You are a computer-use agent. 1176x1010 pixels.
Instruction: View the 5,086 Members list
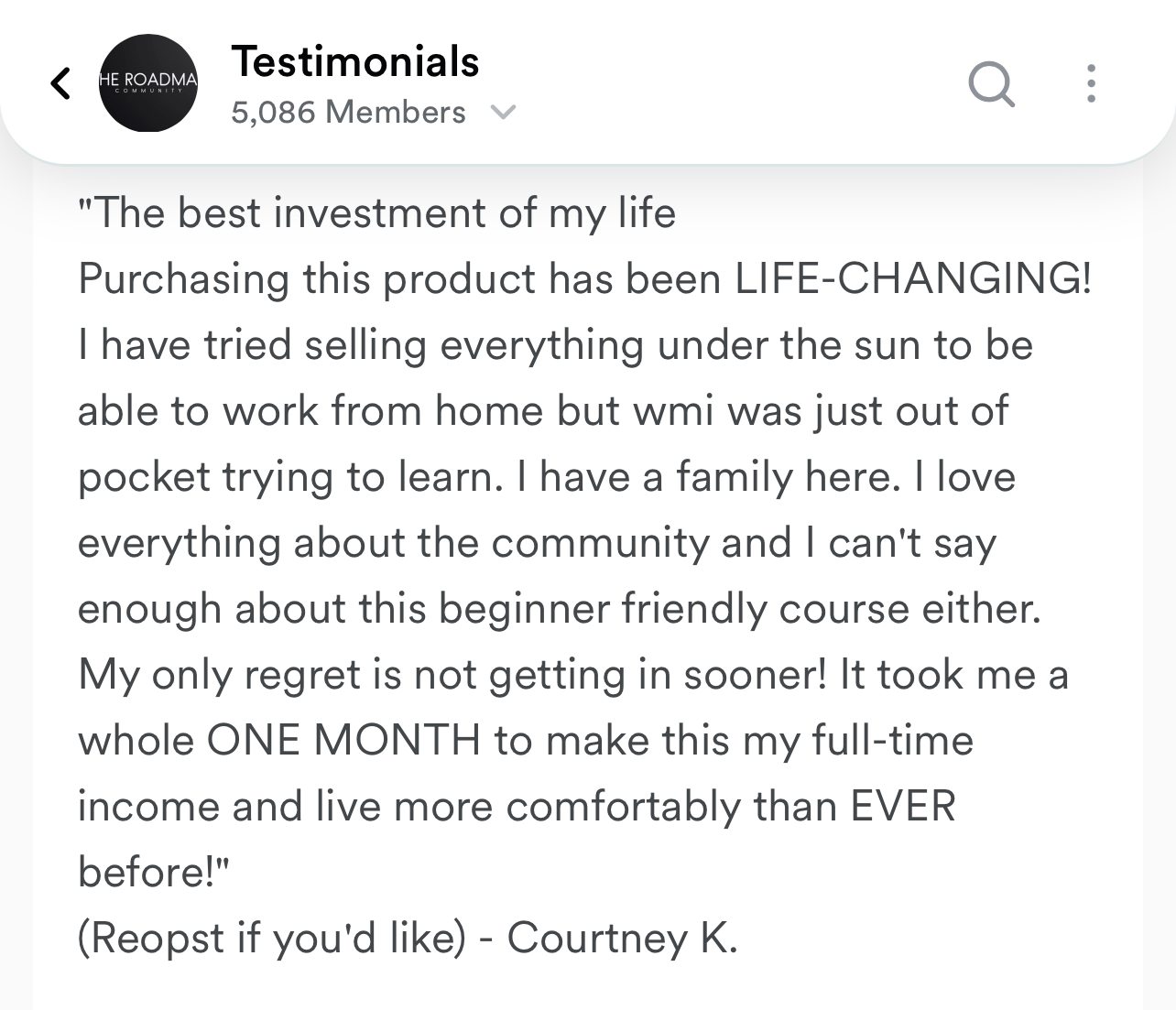click(348, 113)
